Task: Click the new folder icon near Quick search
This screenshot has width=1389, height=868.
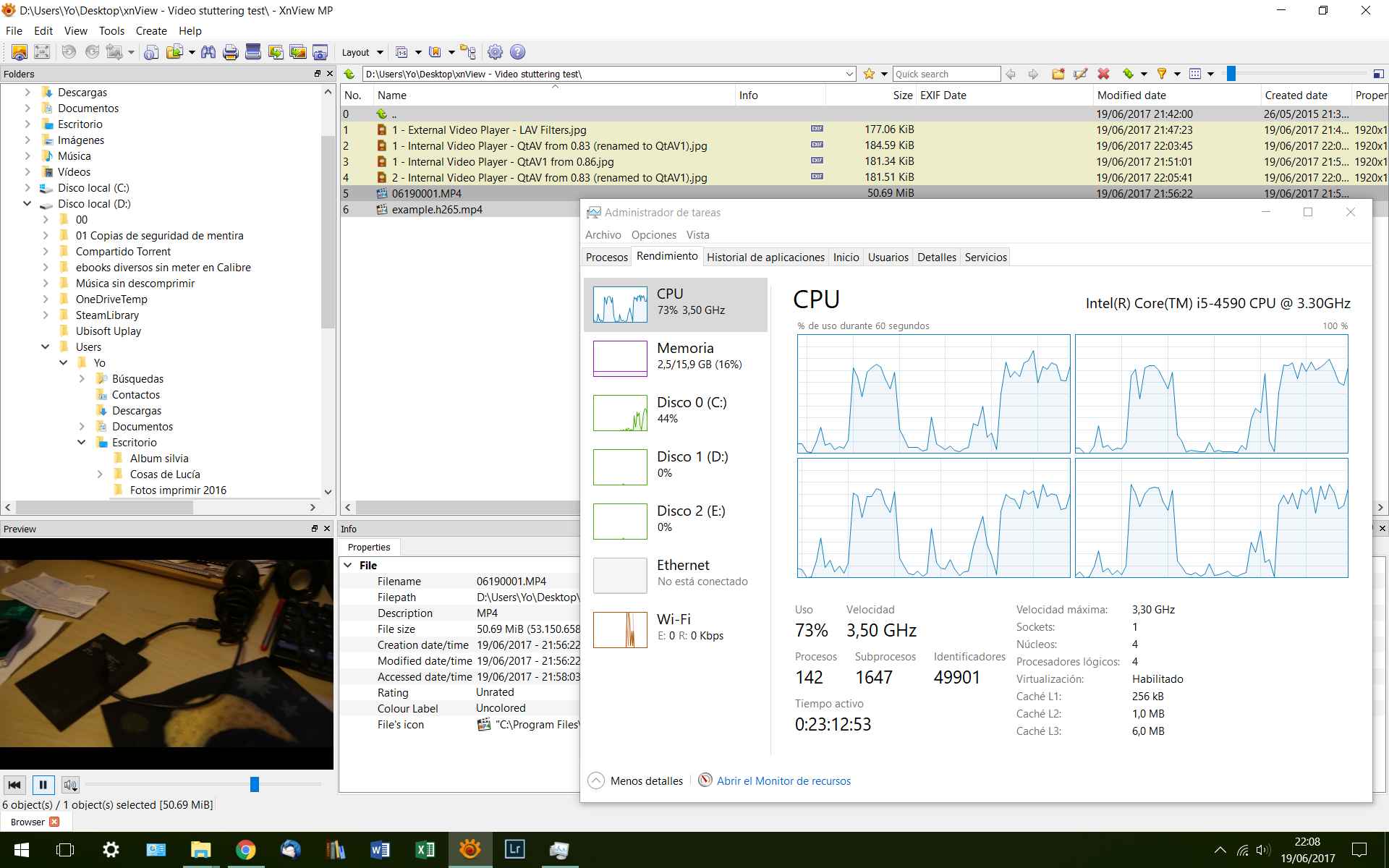Action: (x=1058, y=74)
